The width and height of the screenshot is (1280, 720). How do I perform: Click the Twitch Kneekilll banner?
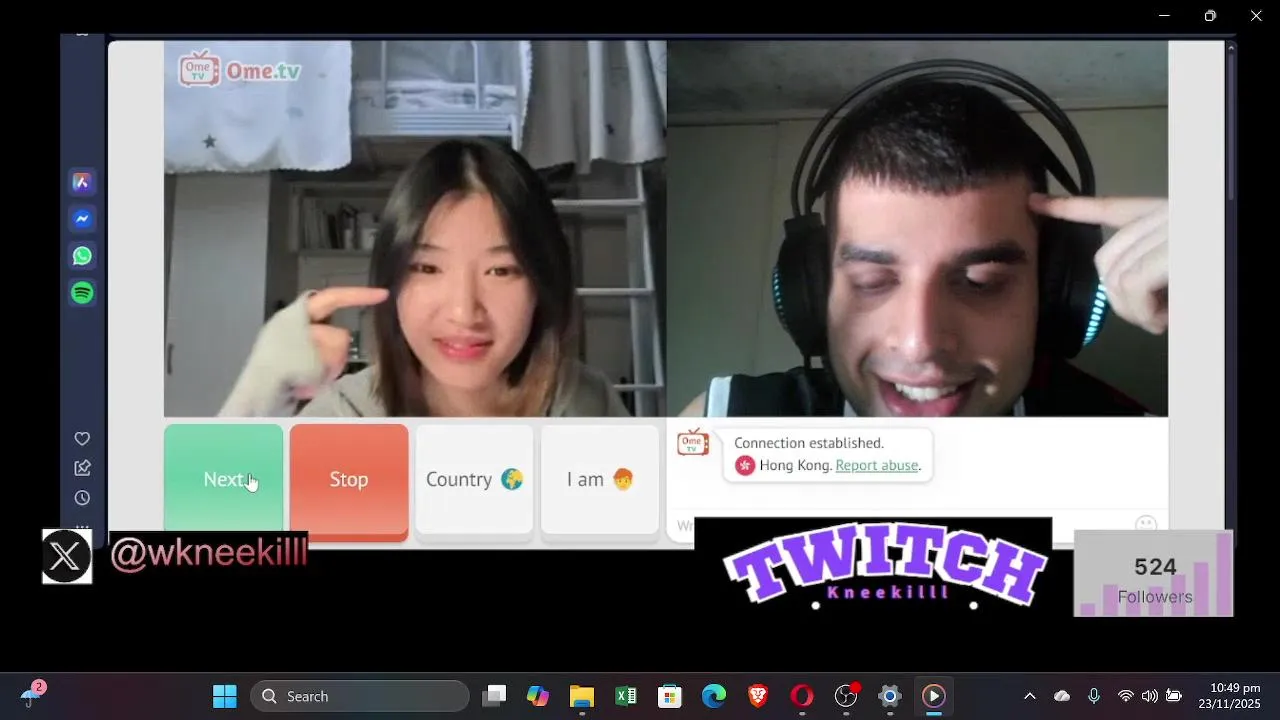pyautogui.click(x=873, y=563)
